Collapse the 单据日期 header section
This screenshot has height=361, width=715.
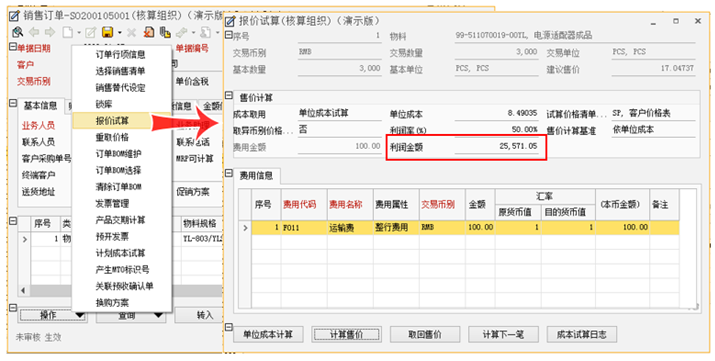click(13, 47)
